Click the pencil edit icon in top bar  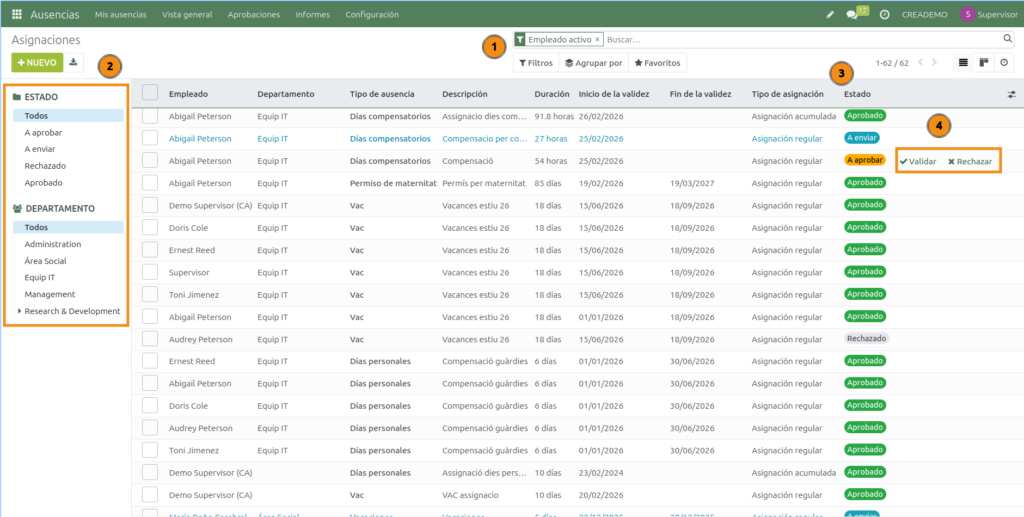(x=829, y=15)
